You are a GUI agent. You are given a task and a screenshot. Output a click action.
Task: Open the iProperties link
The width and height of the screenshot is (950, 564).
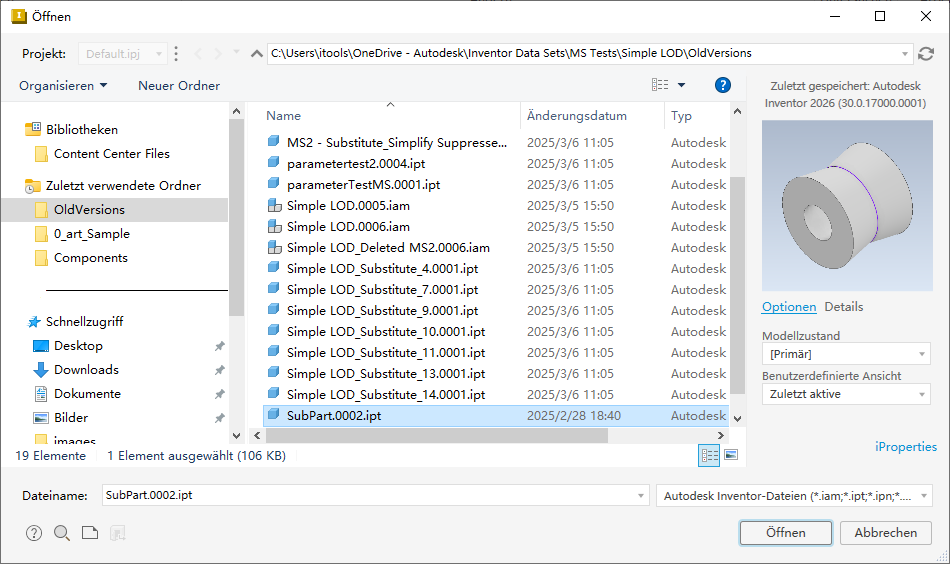[905, 447]
